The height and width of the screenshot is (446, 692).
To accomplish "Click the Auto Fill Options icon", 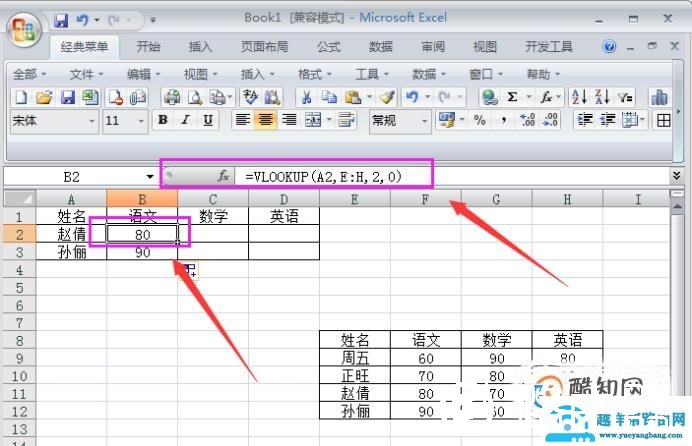I will [x=191, y=270].
